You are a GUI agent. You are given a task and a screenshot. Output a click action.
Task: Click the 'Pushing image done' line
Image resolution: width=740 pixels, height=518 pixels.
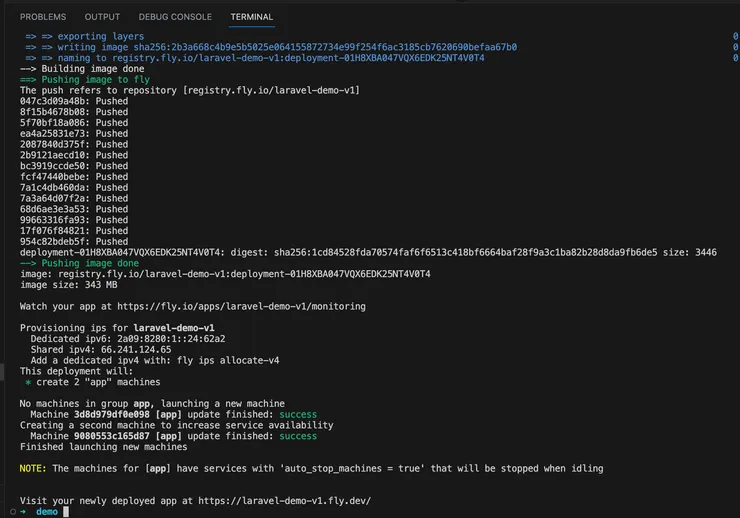79,263
